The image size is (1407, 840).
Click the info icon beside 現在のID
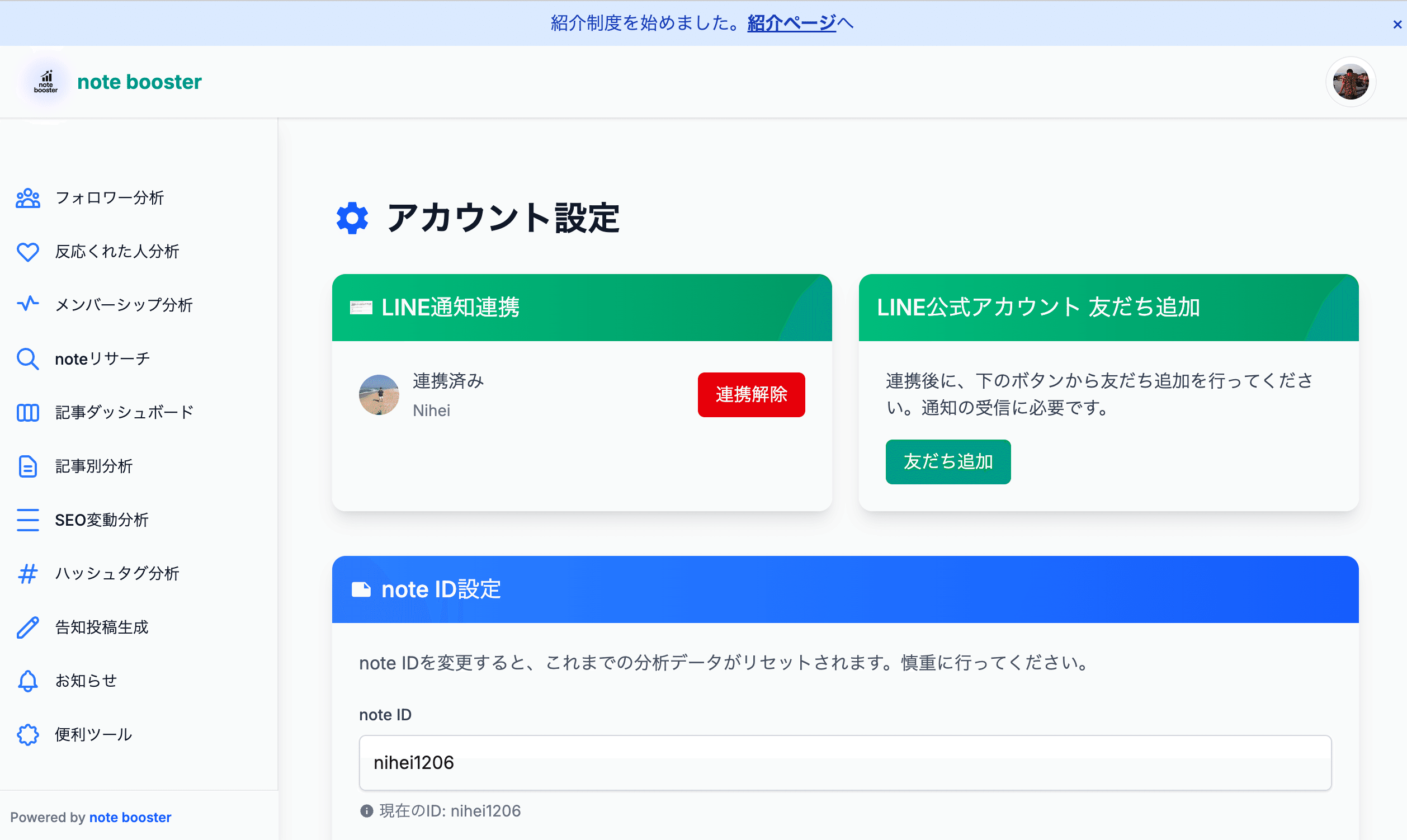click(367, 811)
